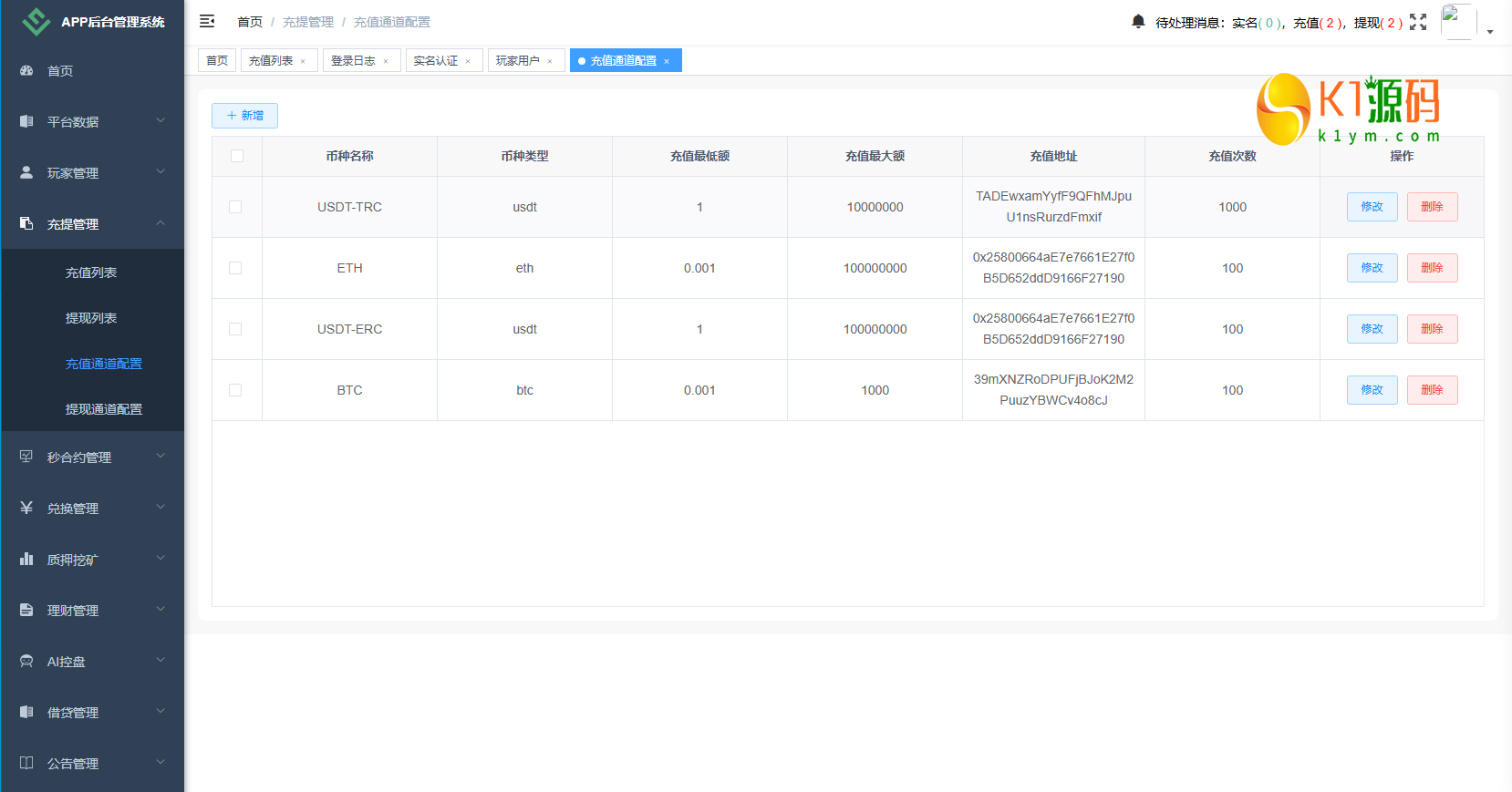Click the 平台数据 sidebar icon
Screen dimensions: 1512x792
(26, 121)
